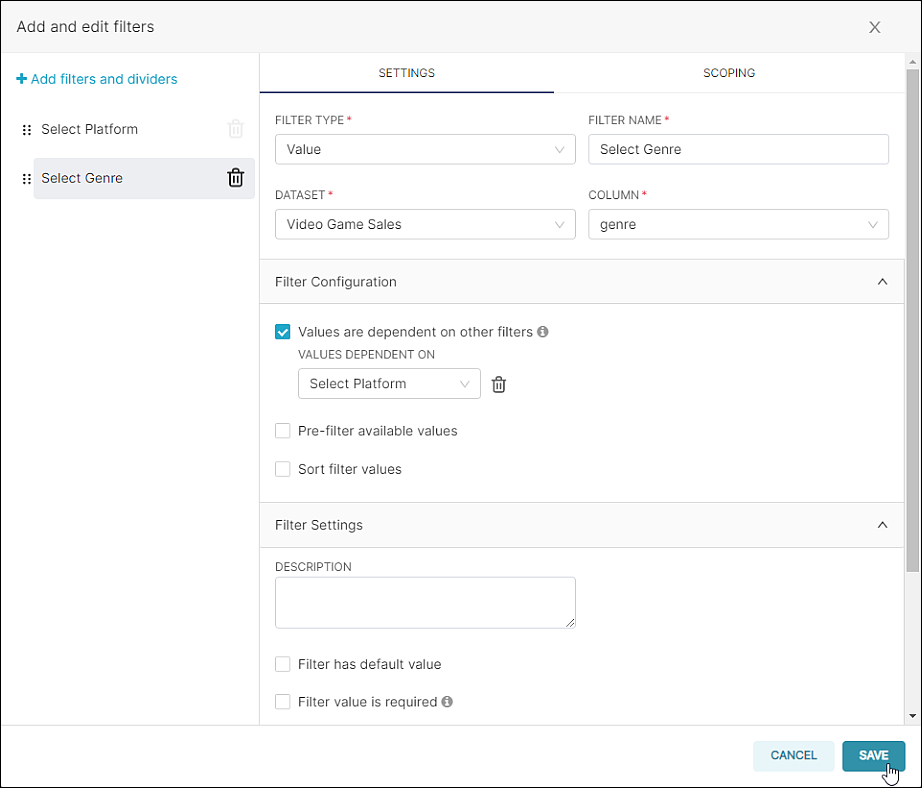The height and width of the screenshot is (788, 922).
Task: Open the Filter Type dropdown showing Value
Action: pyautogui.click(x=425, y=149)
